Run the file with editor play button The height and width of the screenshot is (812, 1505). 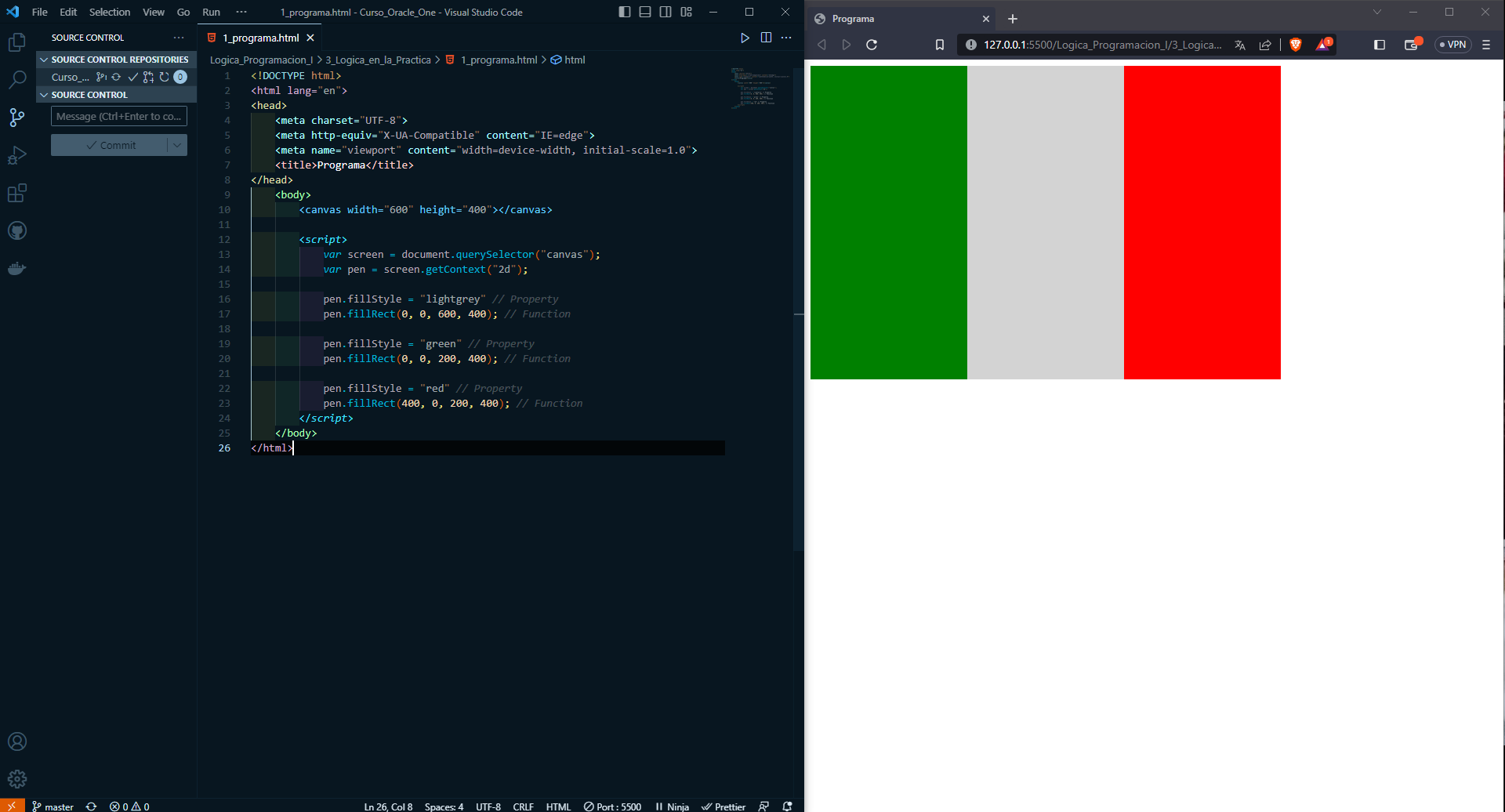(745, 38)
